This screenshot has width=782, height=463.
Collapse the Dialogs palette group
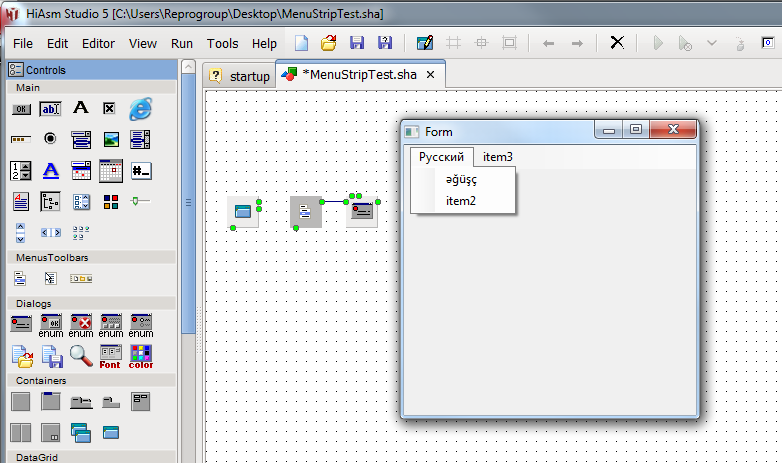point(92,303)
